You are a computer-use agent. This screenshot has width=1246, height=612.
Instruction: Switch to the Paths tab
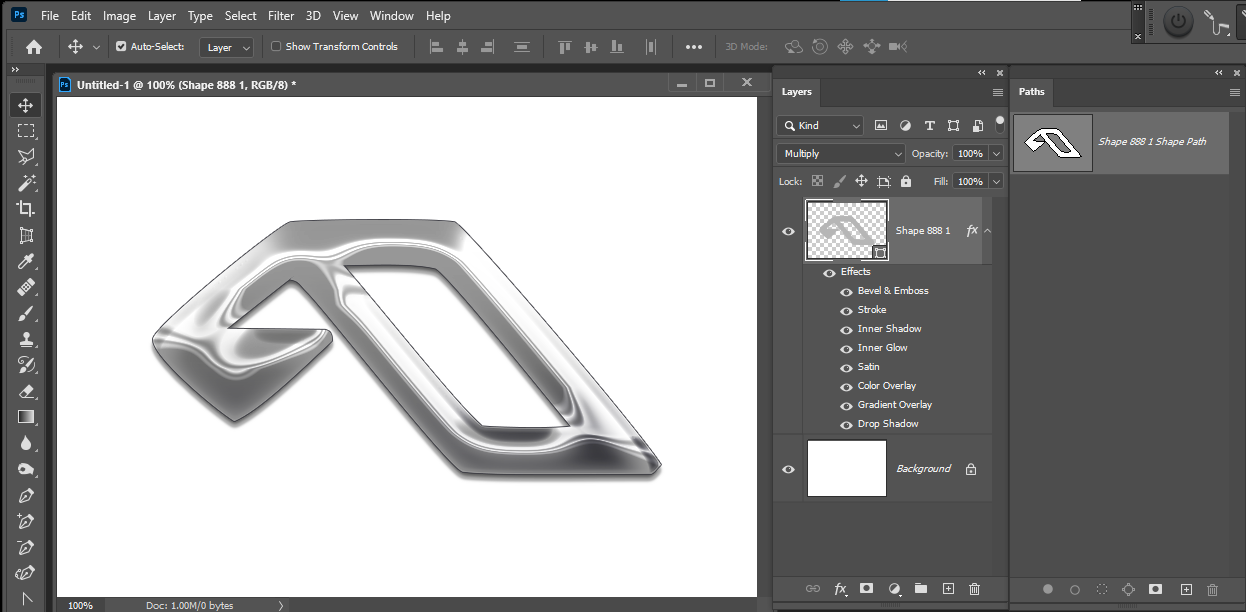[1031, 92]
